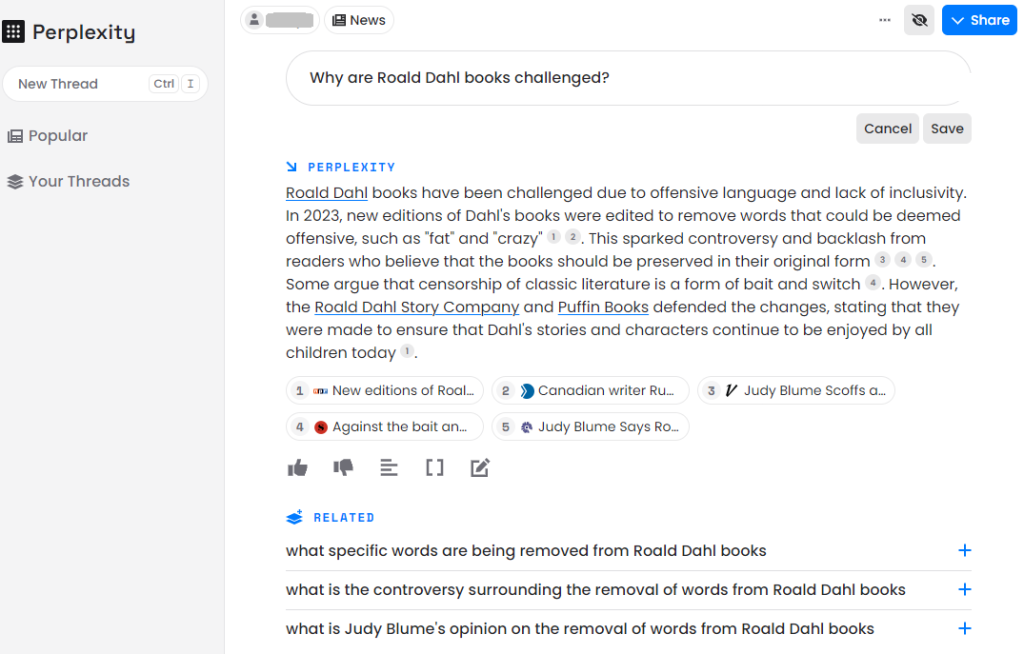The width and height of the screenshot is (1024, 654).
Task: Select the News tag chip
Action: (358, 20)
